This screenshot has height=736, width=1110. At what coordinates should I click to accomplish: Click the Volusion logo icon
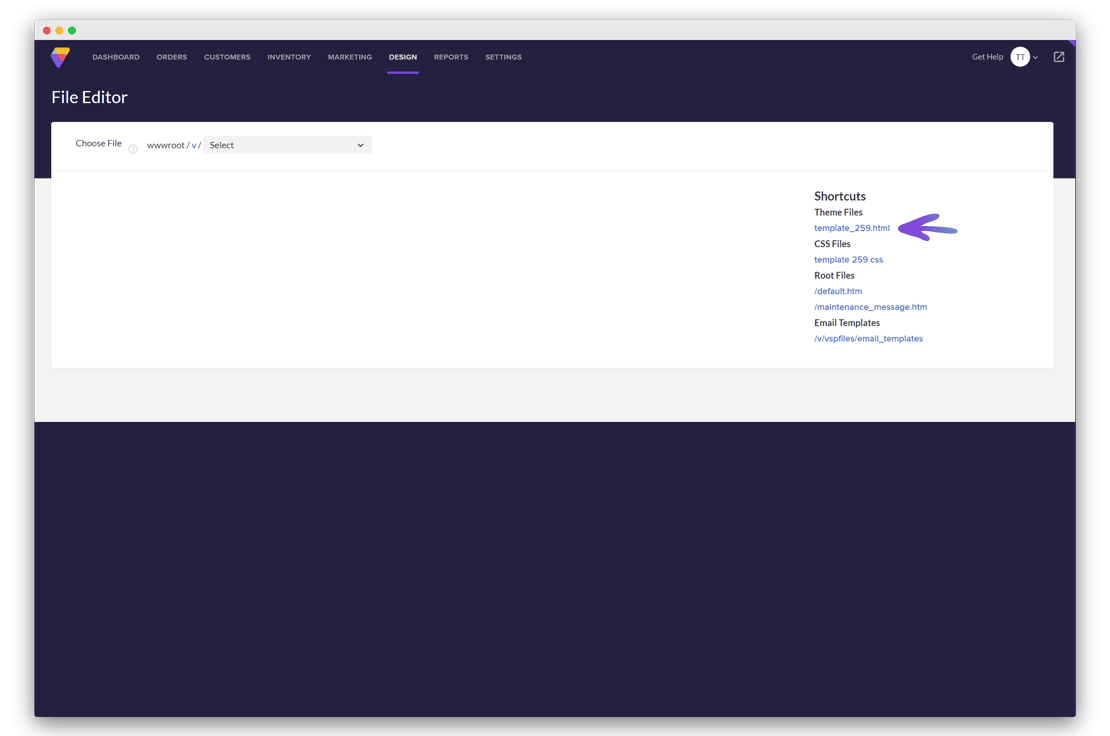click(59, 57)
